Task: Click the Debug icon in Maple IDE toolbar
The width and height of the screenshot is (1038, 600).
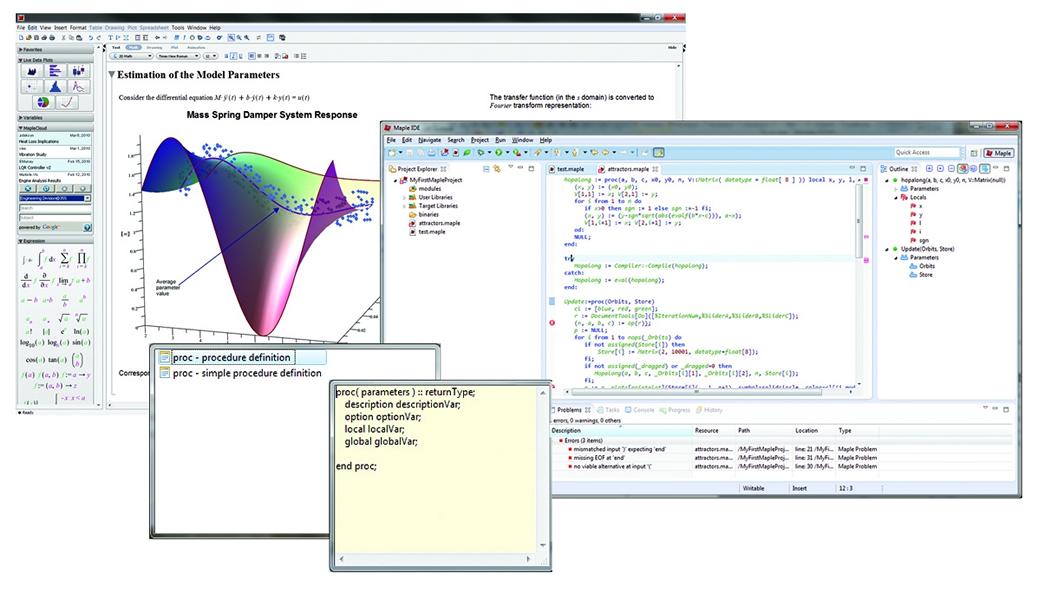Action: [481, 153]
